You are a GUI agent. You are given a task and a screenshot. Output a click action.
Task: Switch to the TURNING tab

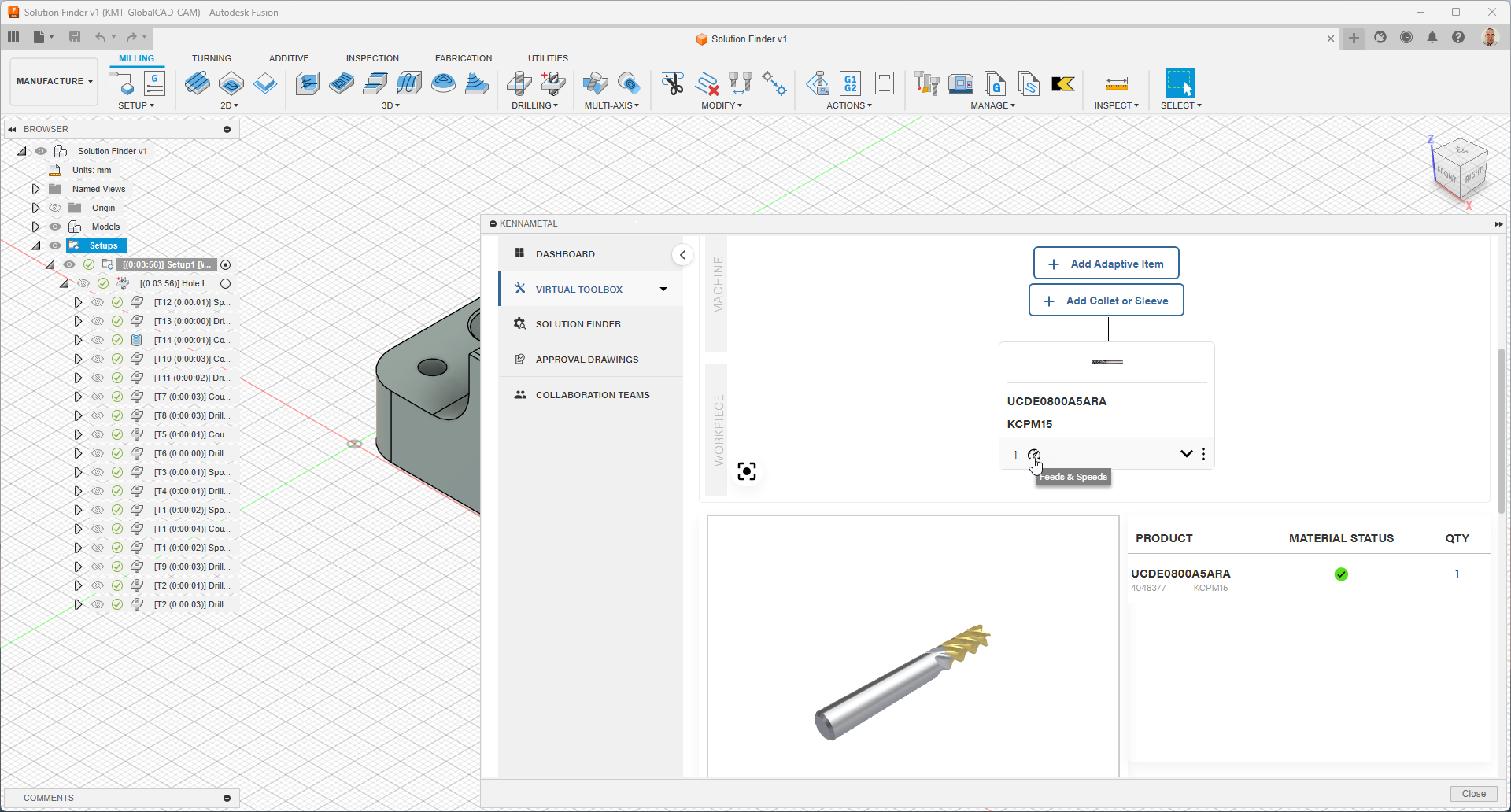coord(211,58)
